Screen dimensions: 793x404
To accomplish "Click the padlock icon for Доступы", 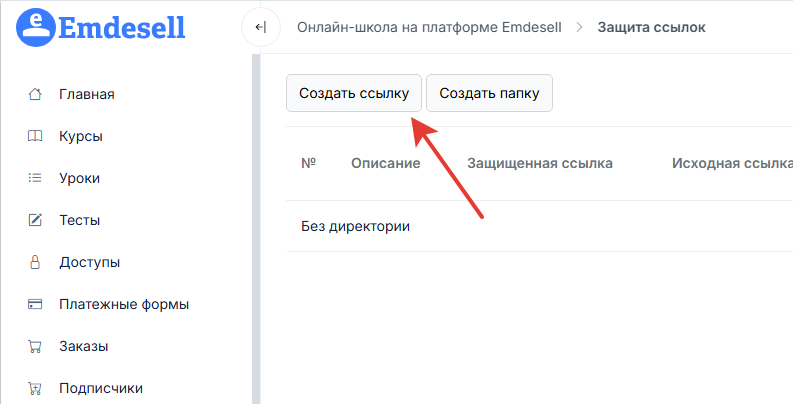I will [x=35, y=263].
